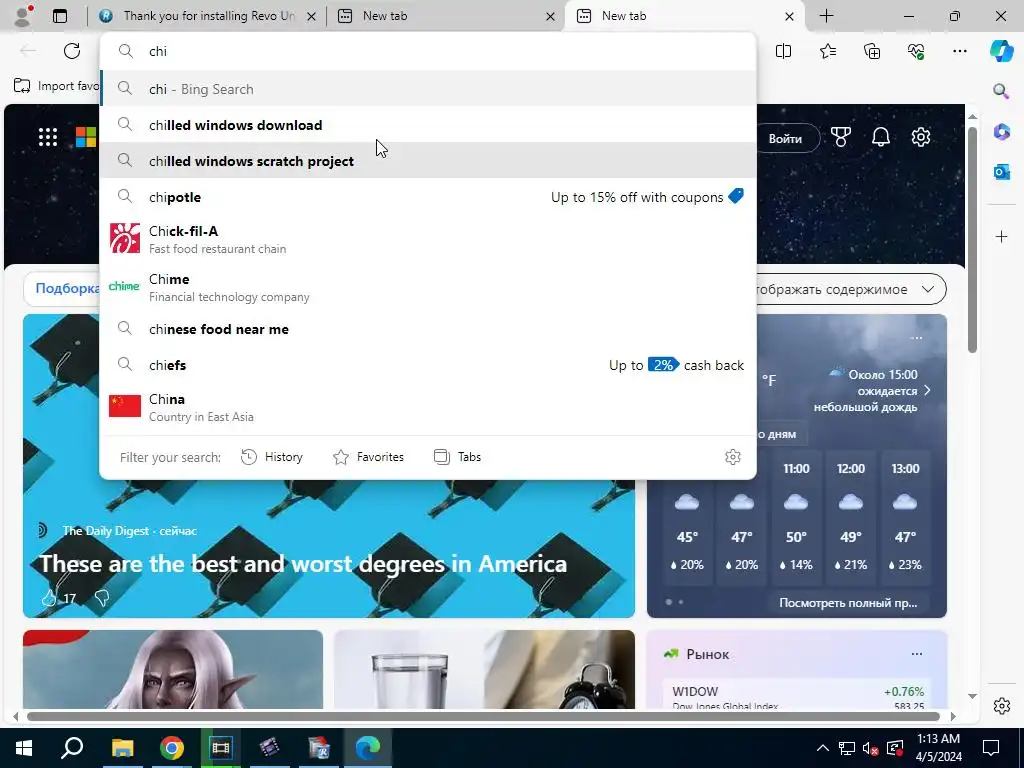Viewport: 1024px width, 768px height.
Task: Open Microsoft Rewards trophy icon
Action: coord(840,137)
